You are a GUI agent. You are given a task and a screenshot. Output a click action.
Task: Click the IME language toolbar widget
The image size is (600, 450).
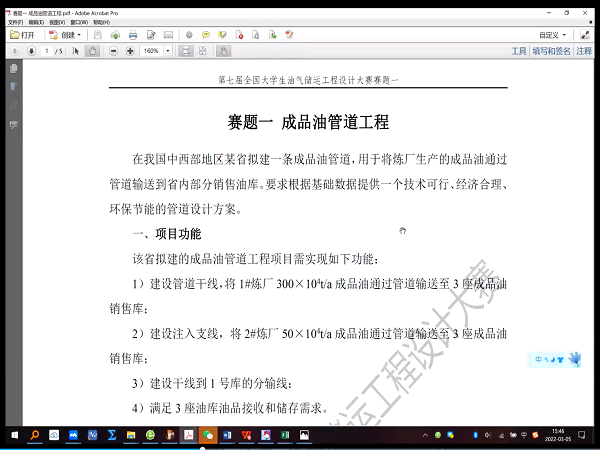554,359
